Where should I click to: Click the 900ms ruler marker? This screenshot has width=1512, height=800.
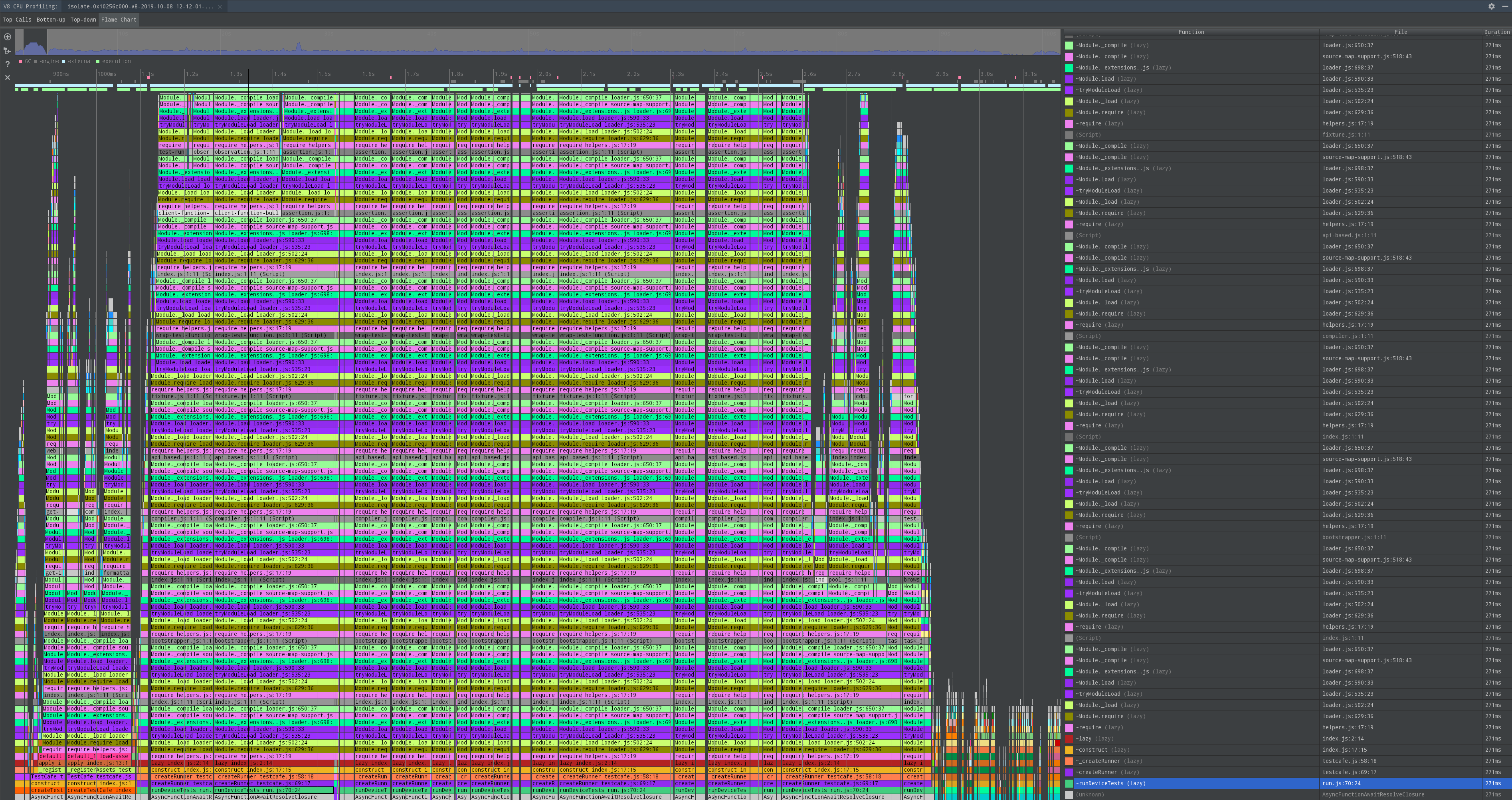tap(61, 74)
